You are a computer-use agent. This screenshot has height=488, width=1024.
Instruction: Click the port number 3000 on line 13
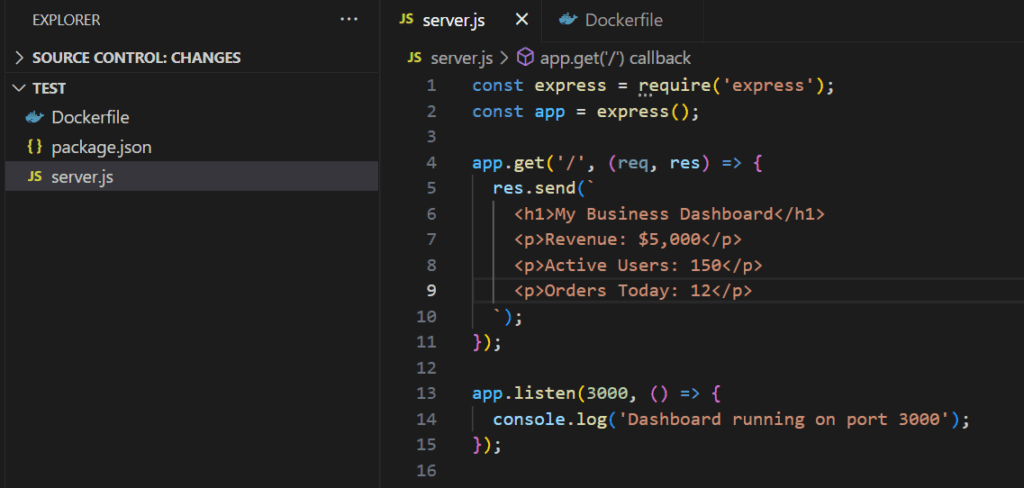pos(607,394)
